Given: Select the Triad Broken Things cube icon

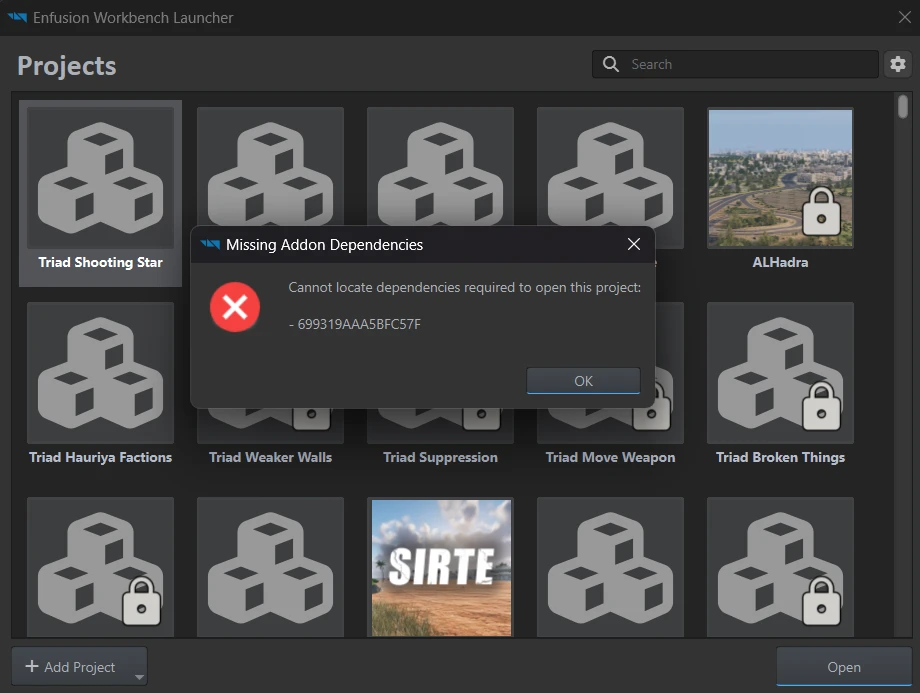Looking at the screenshot, I should 780,373.
